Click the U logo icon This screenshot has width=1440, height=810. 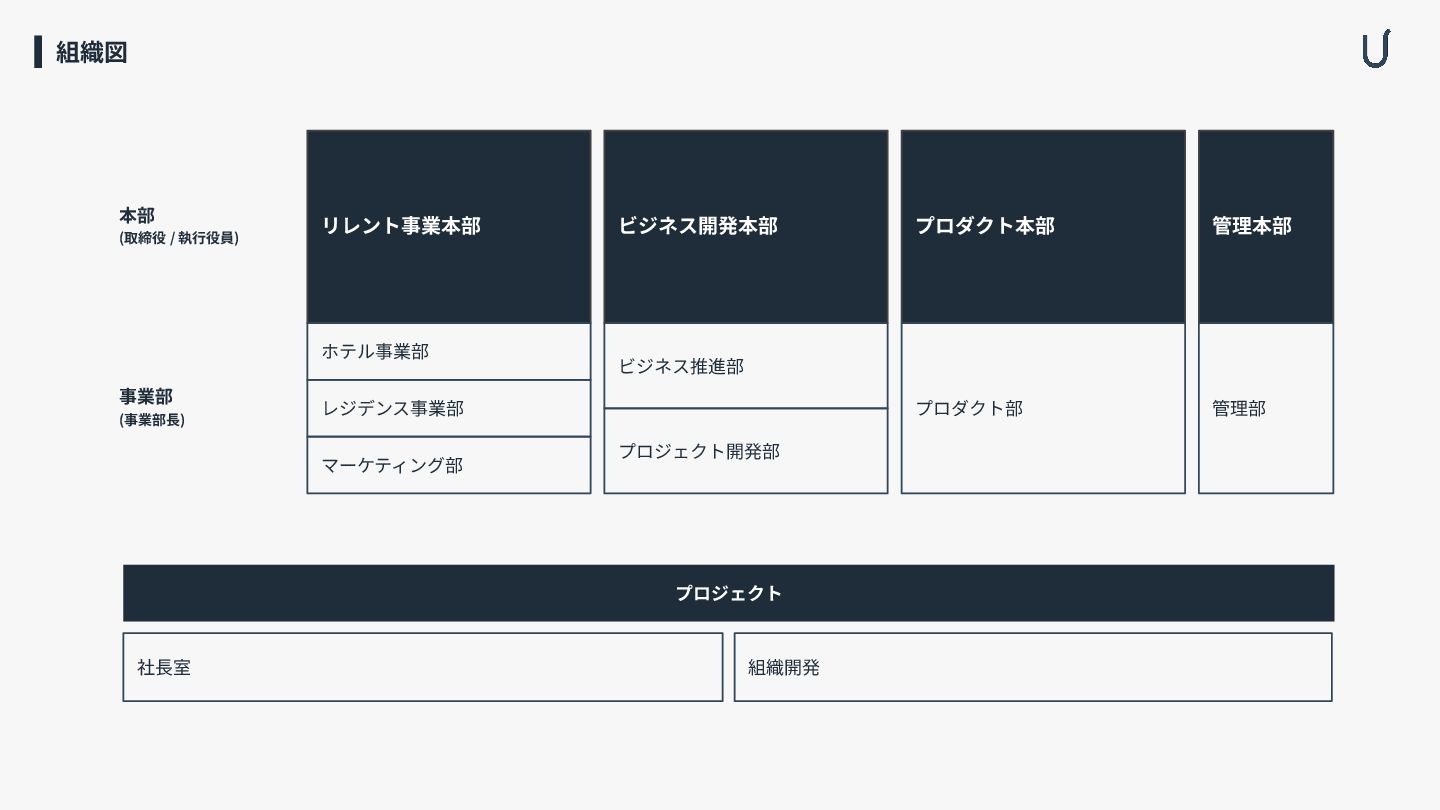(x=1376, y=49)
